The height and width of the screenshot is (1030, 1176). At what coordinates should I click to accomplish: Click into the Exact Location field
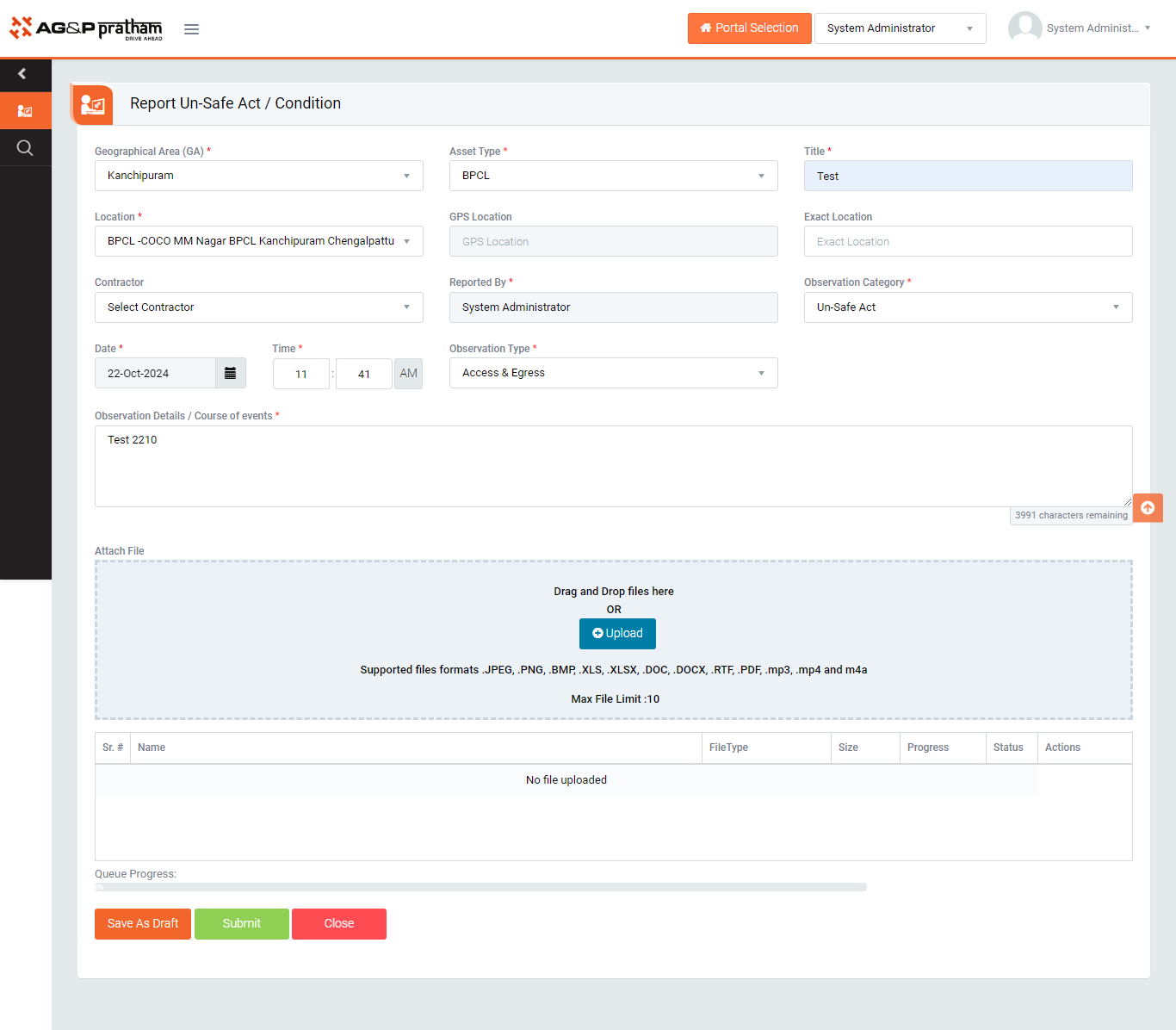[x=968, y=242]
